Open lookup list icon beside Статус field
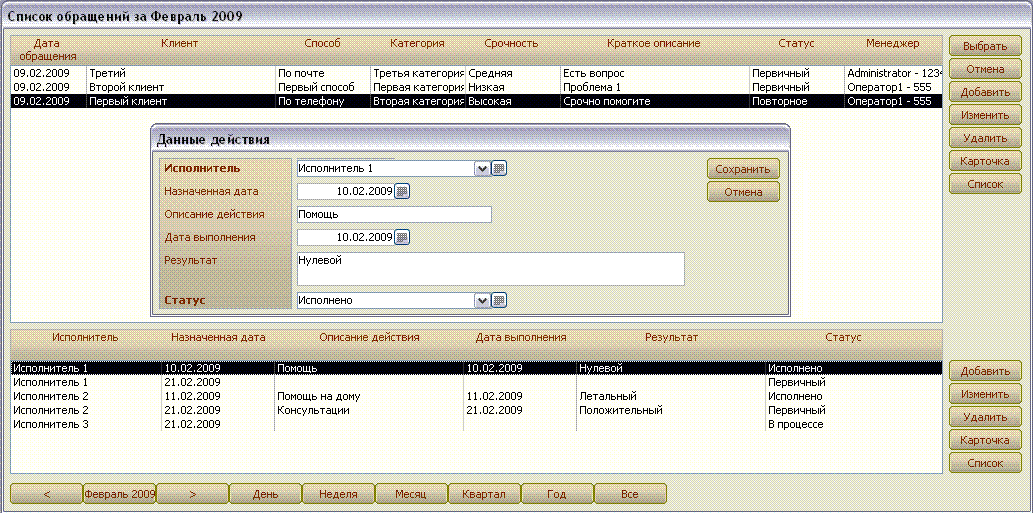Screen dimensions: 1033x513 499,300
